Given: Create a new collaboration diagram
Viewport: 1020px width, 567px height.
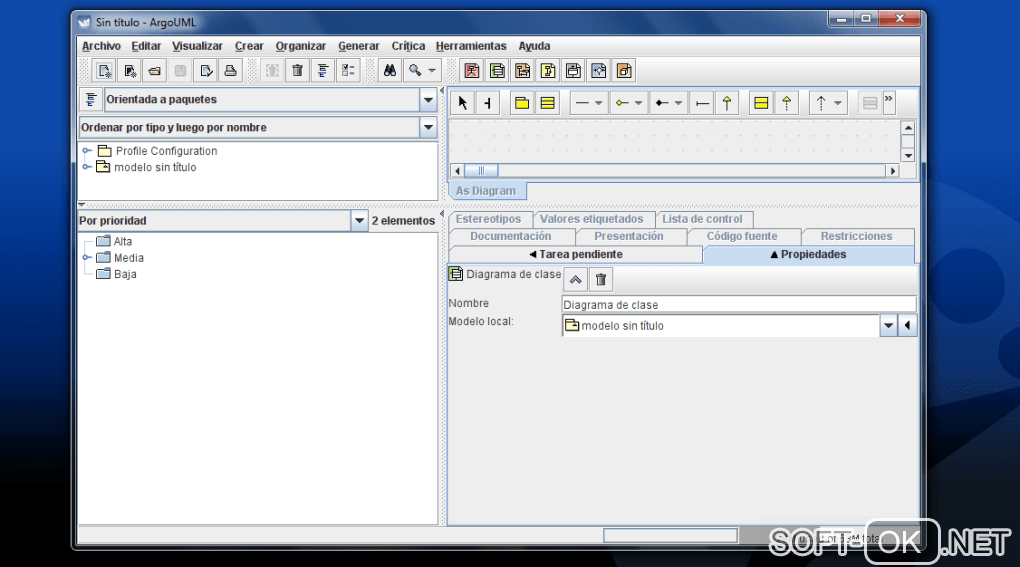Looking at the screenshot, I should click(548, 71).
